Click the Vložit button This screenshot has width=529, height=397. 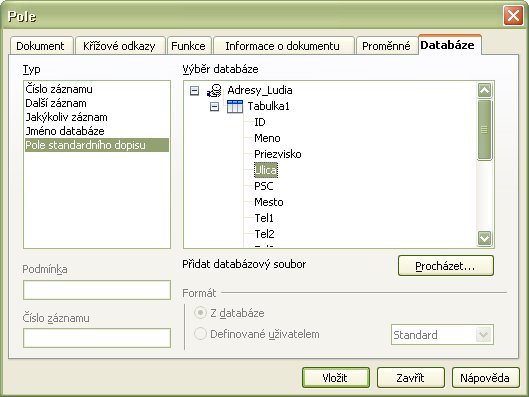336,378
